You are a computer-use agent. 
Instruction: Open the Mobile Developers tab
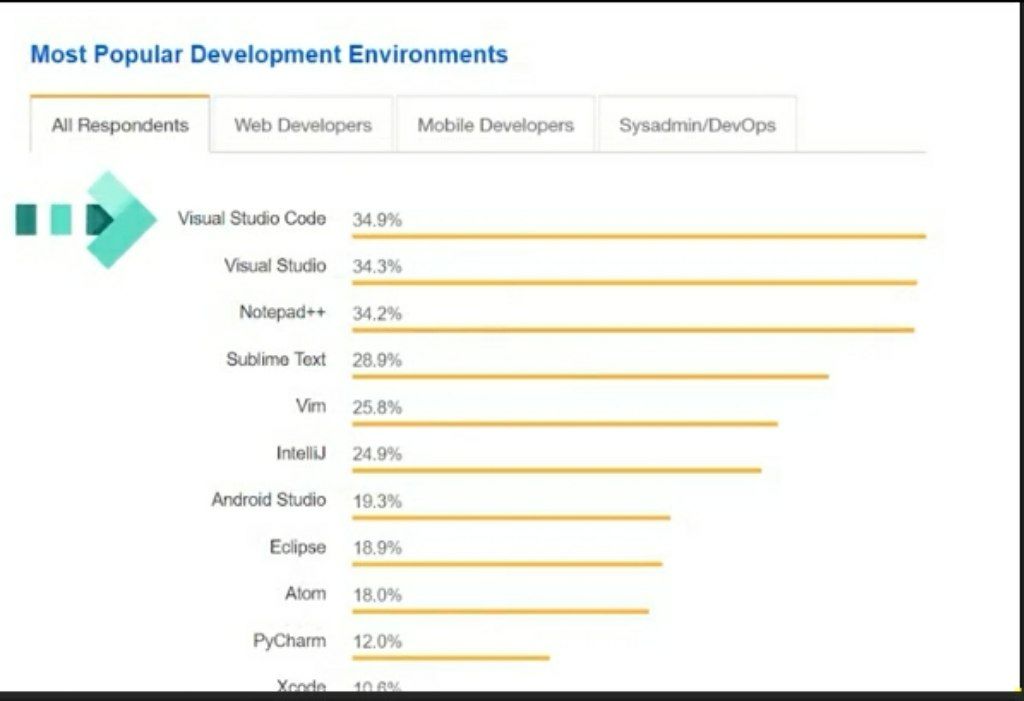pos(496,124)
